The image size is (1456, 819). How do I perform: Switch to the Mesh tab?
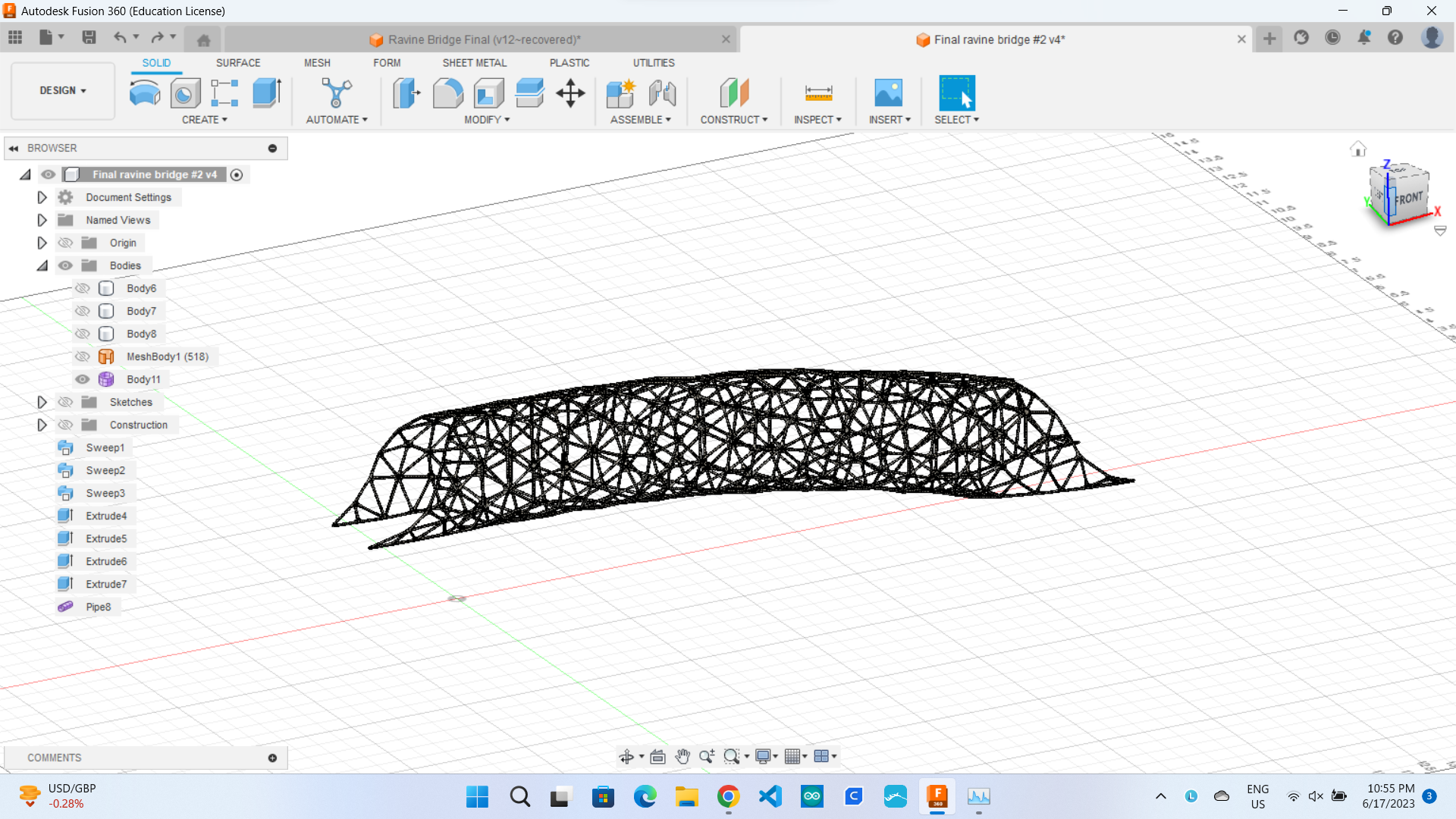[317, 62]
